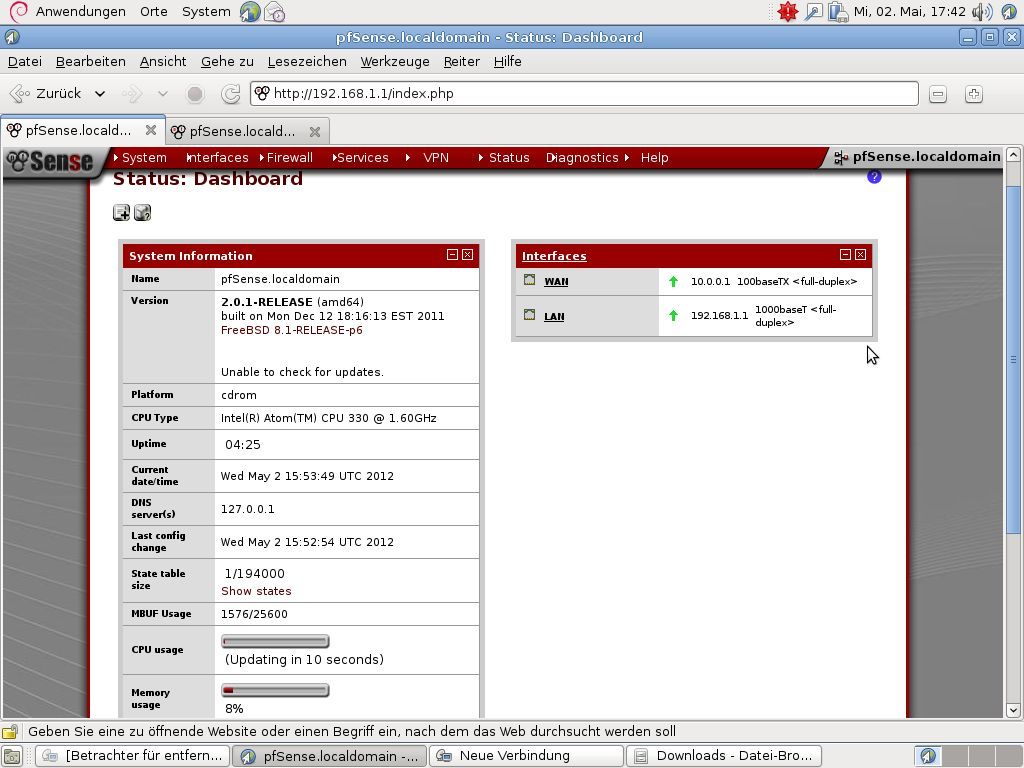
Task: Open the Datei menu
Action: 25,61
